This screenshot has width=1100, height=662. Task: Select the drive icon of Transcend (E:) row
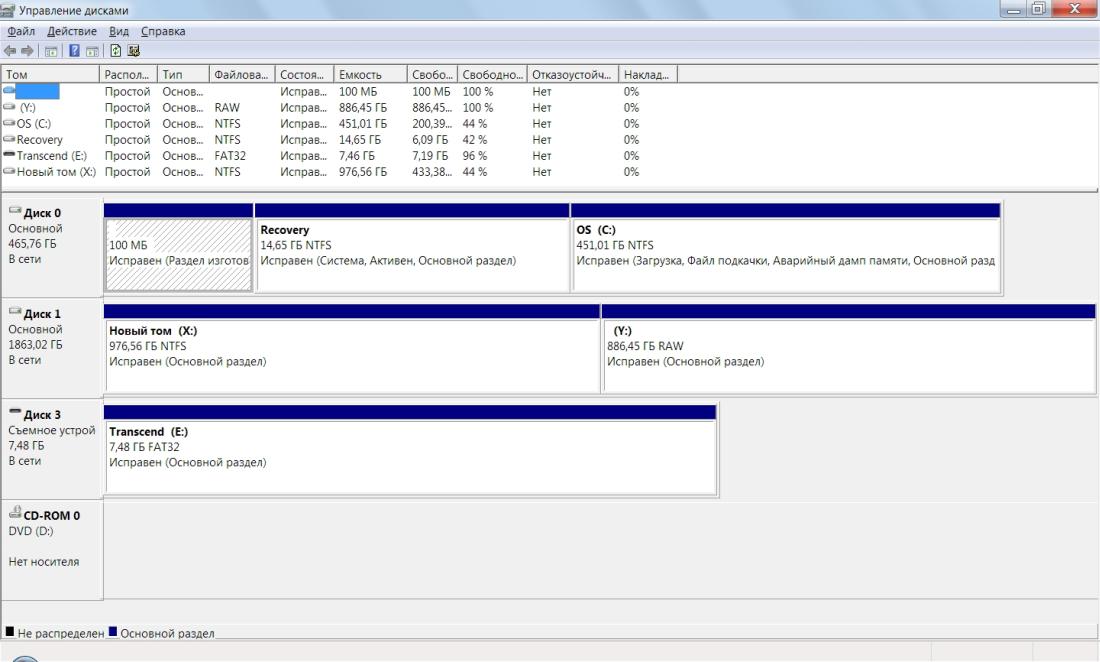[x=9, y=154]
